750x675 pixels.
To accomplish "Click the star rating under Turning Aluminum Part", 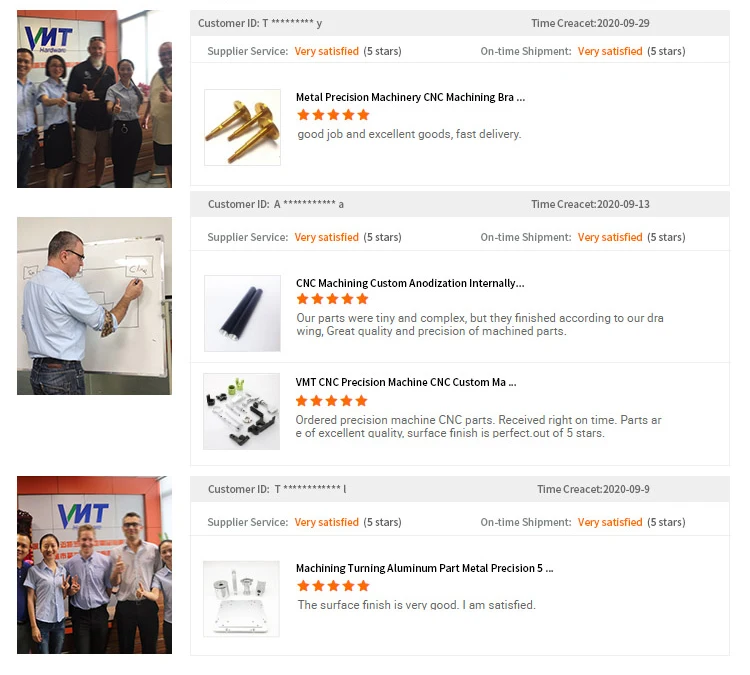I will (x=333, y=586).
